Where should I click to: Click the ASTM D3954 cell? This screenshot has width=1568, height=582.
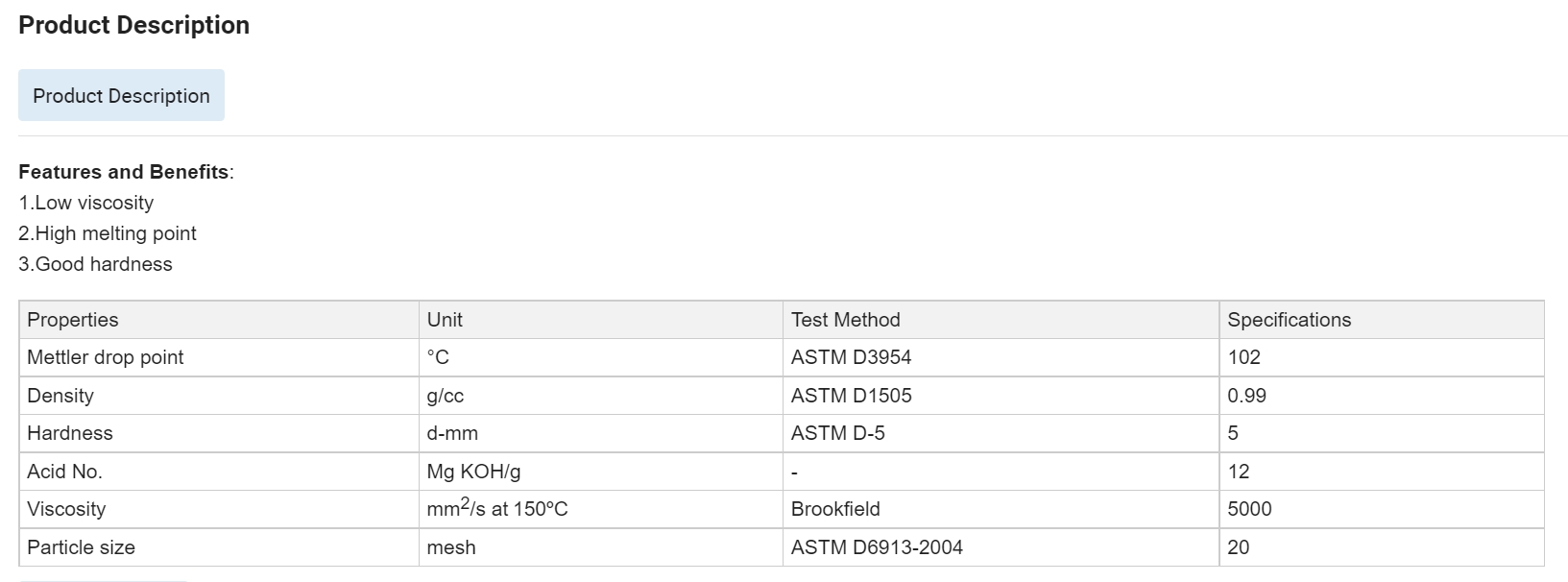(851, 357)
